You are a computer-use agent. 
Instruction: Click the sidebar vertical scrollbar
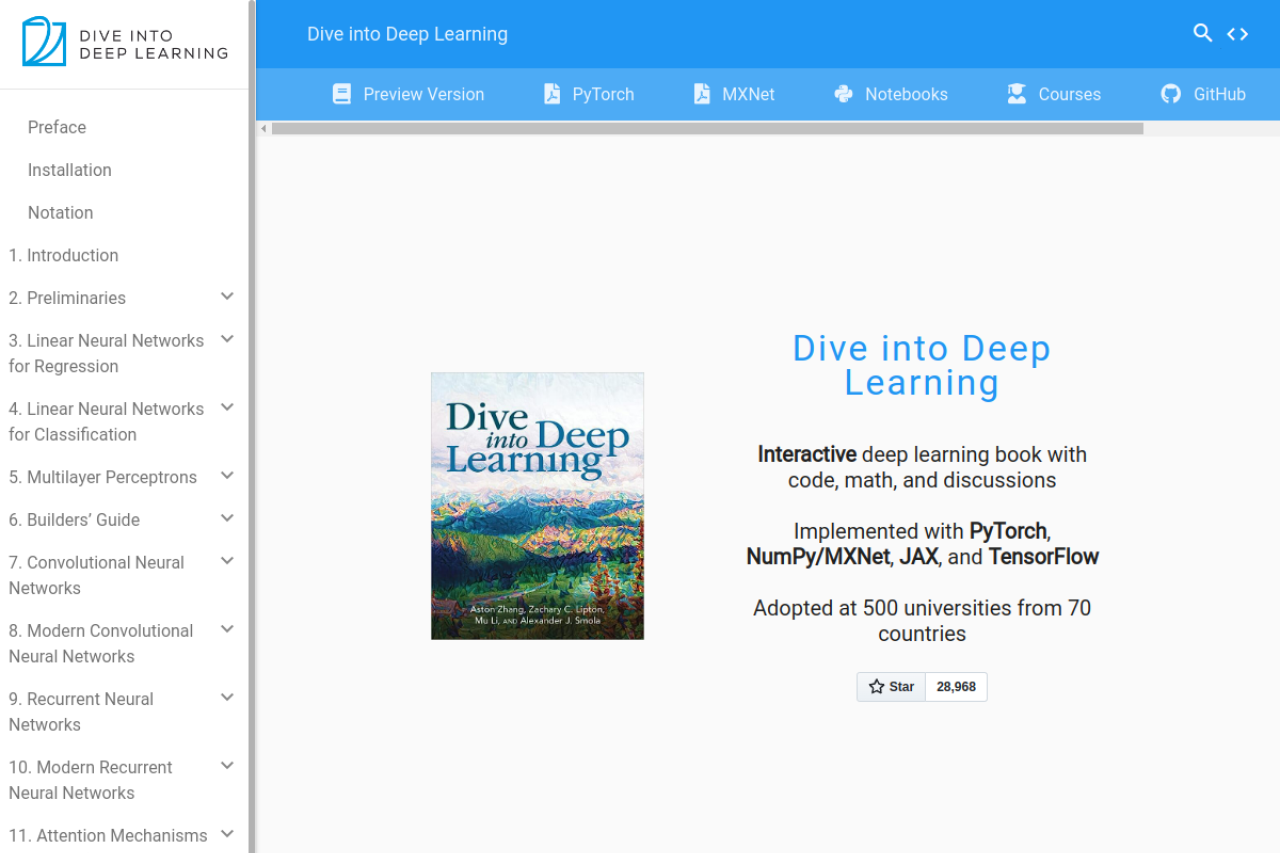[252, 426]
